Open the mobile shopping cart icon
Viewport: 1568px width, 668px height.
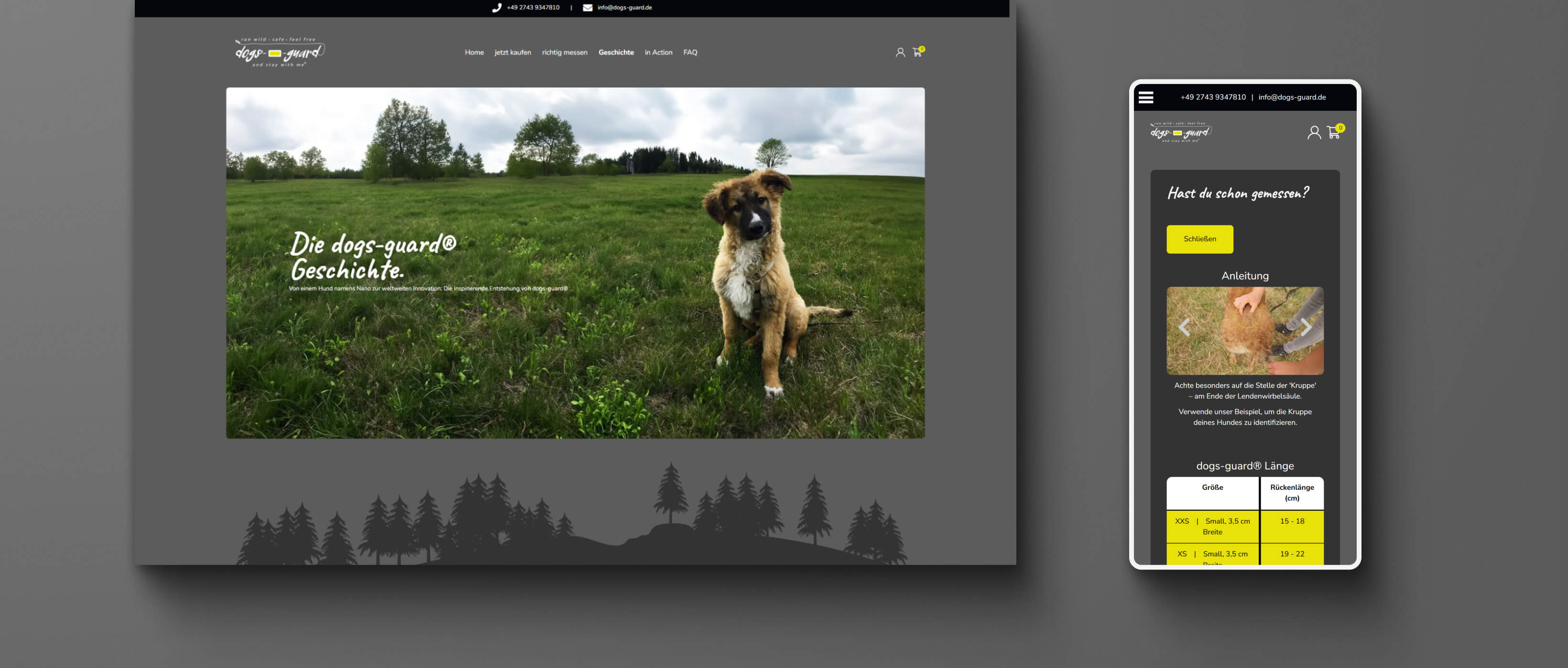tap(1333, 133)
